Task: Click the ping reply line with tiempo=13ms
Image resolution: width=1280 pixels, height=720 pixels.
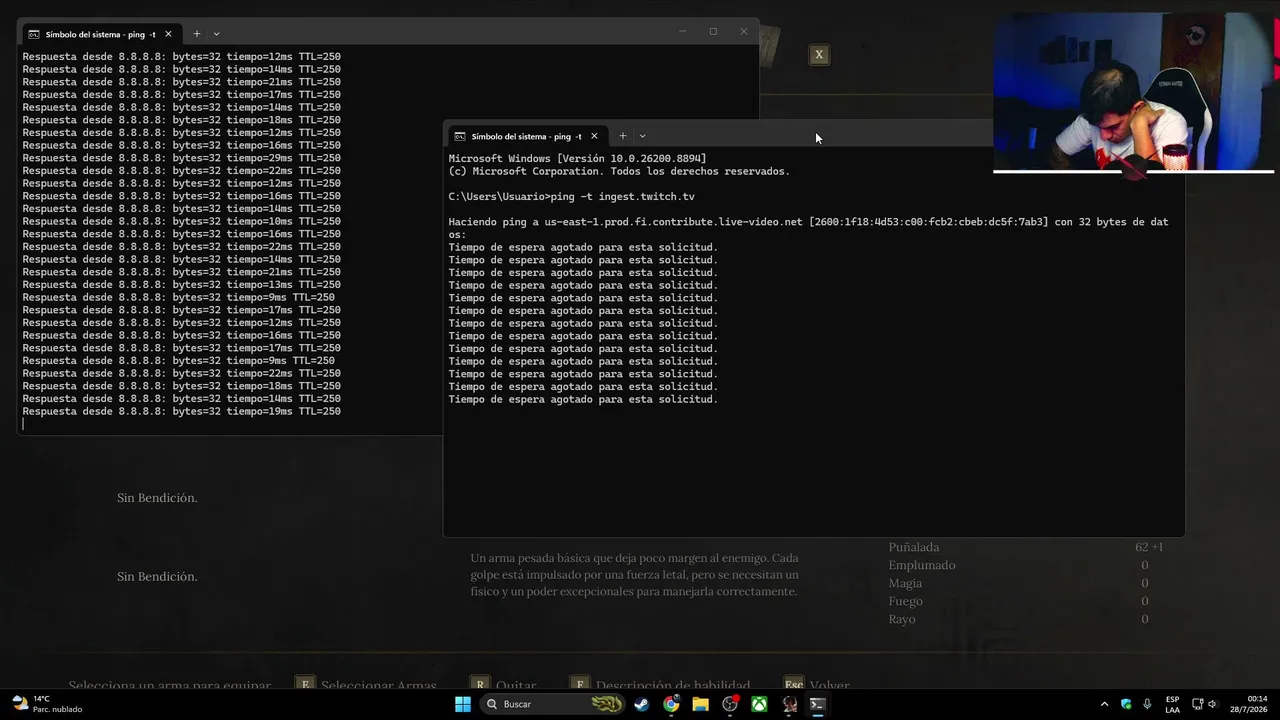Action: tap(181, 285)
